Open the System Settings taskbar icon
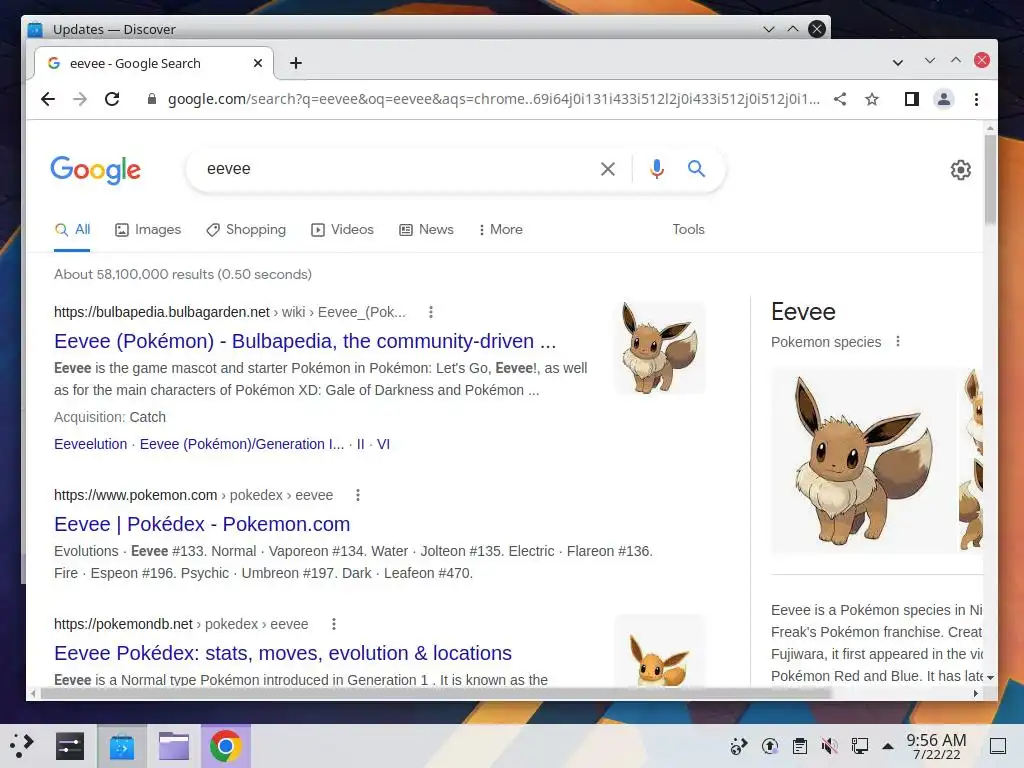 70,746
